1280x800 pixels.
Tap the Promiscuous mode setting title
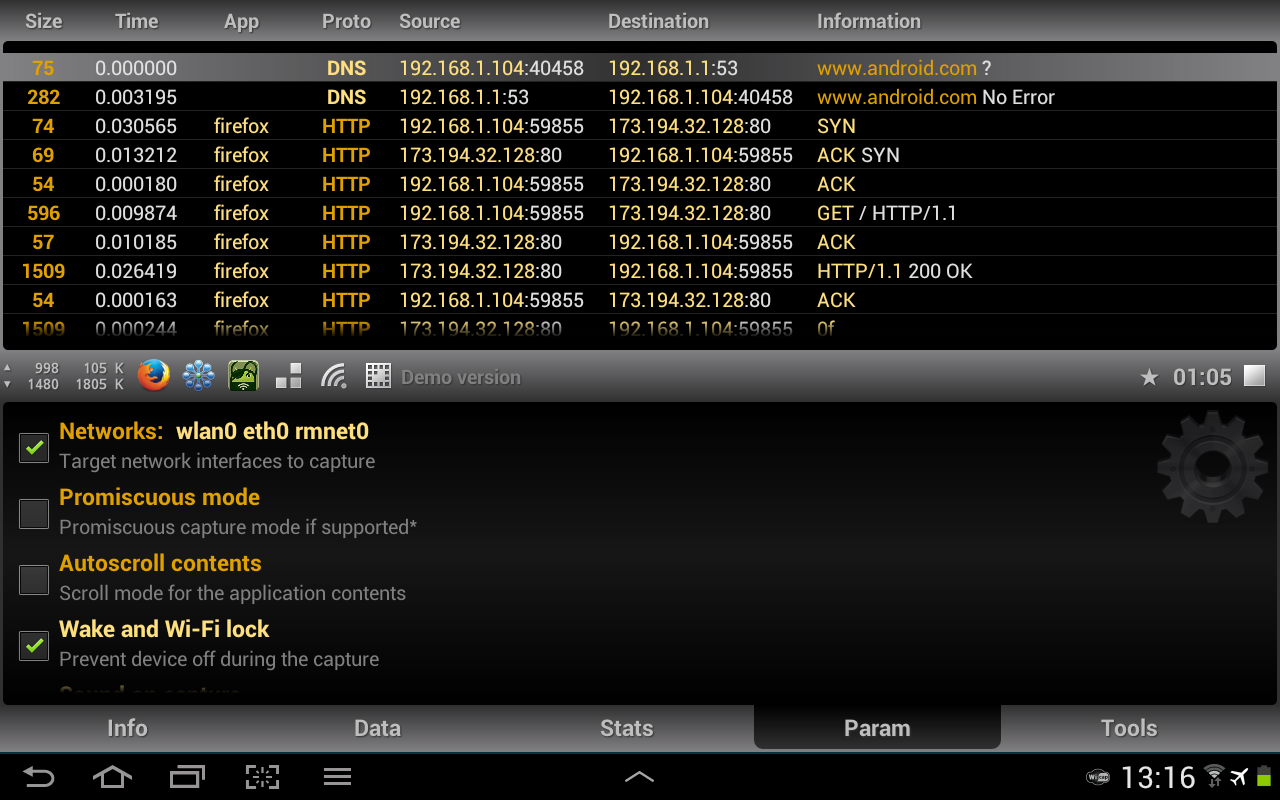(159, 497)
